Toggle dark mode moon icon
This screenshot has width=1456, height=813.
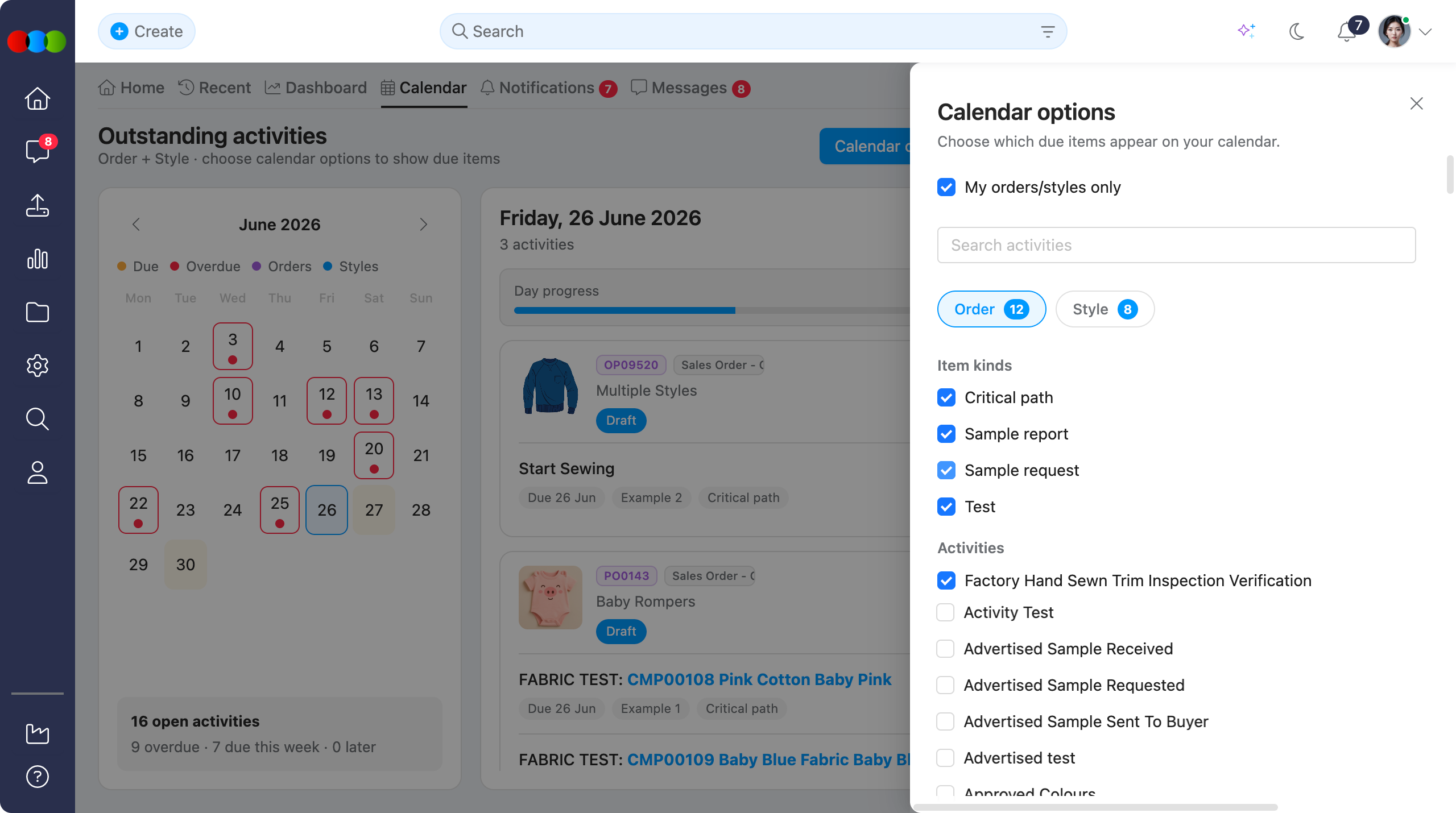pos(1297,31)
